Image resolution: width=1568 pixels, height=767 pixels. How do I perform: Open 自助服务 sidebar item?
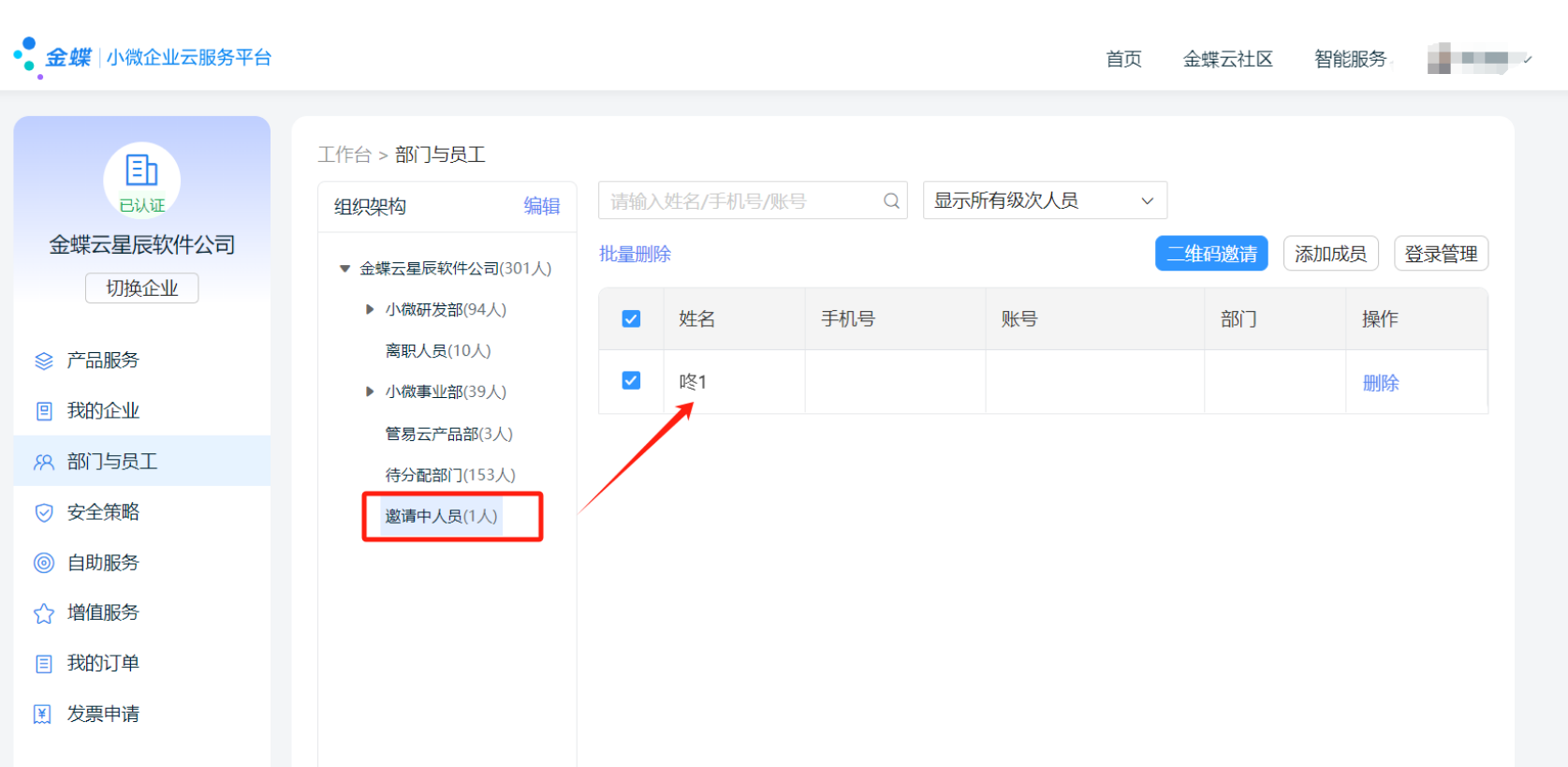142,563
